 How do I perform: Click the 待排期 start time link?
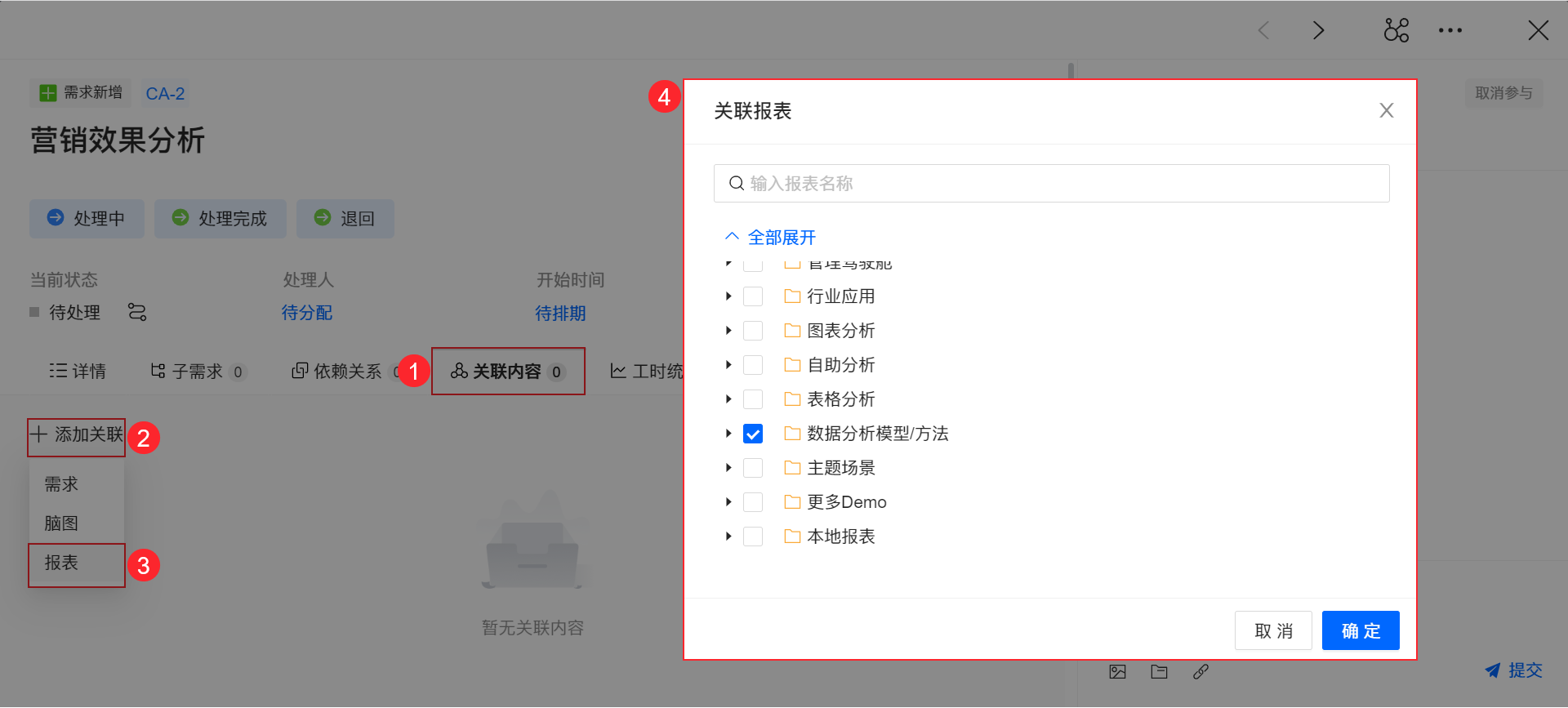click(560, 313)
